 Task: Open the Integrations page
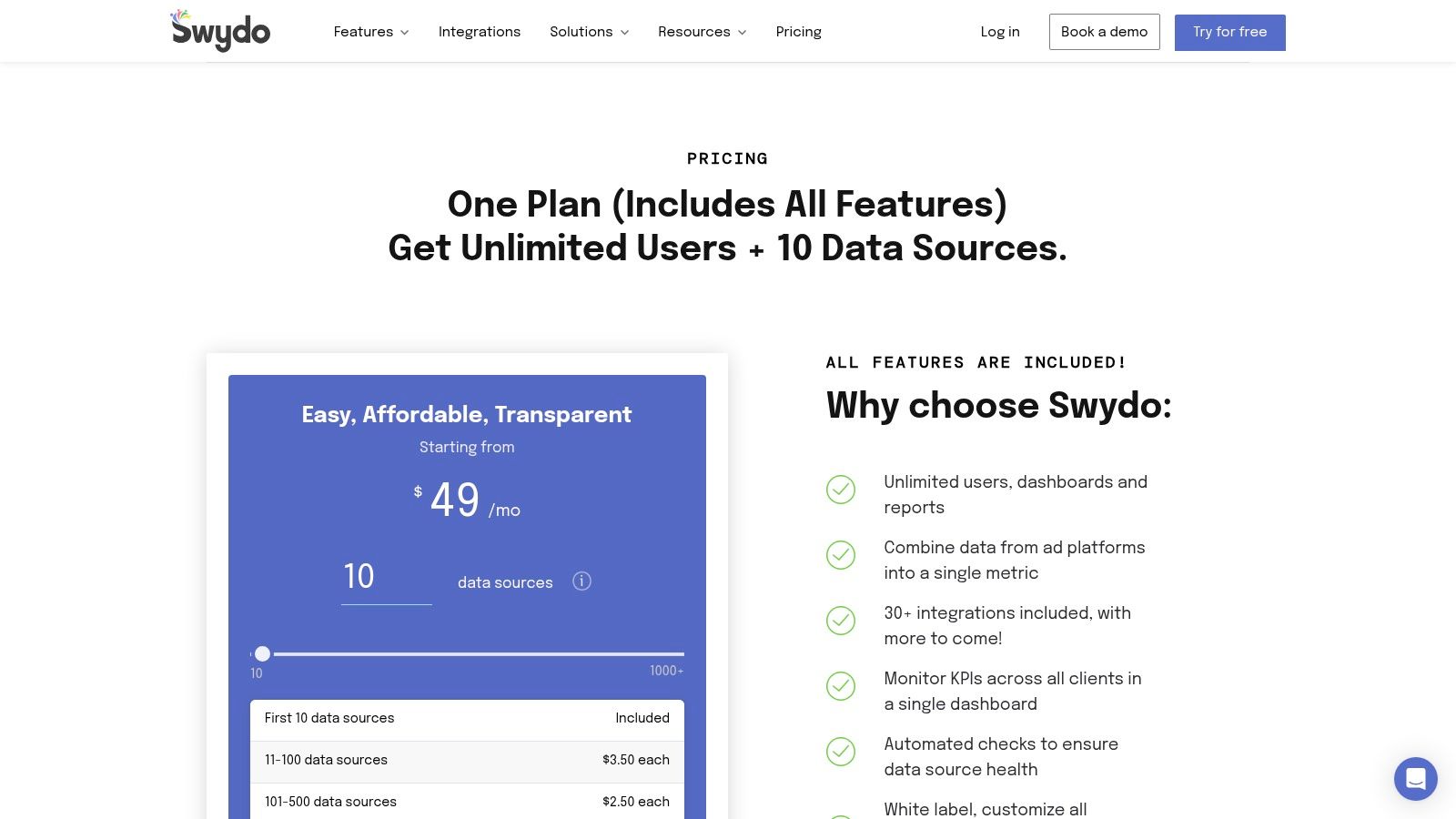[x=480, y=32]
